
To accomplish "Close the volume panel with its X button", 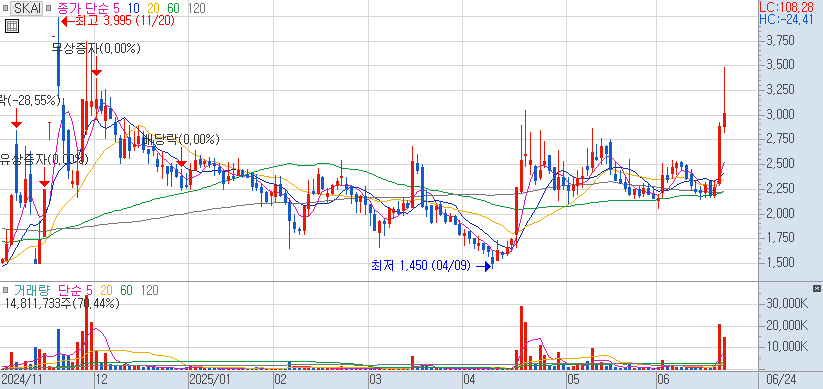I will tap(816, 288).
